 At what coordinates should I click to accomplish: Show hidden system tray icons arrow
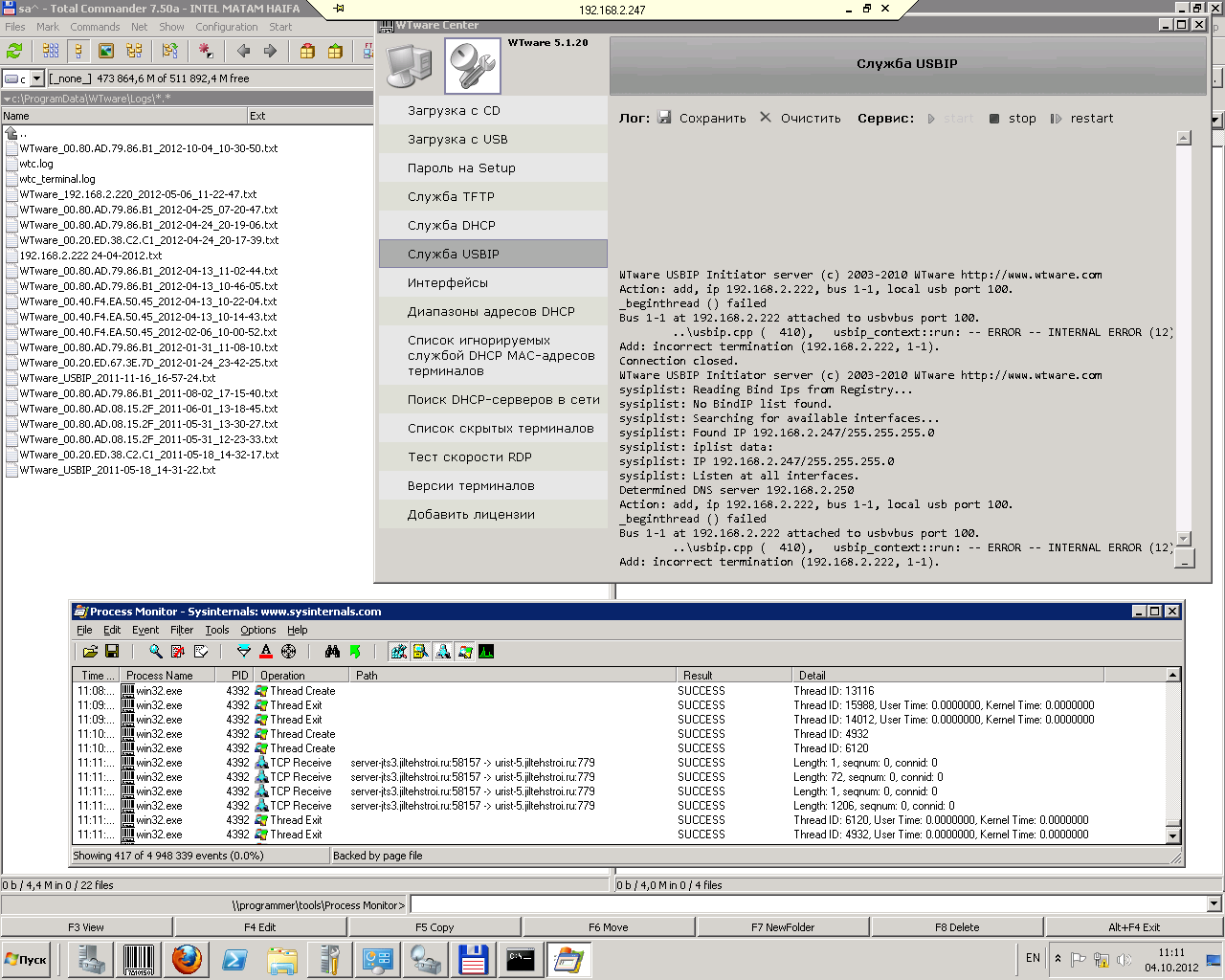pyautogui.click(x=1058, y=958)
